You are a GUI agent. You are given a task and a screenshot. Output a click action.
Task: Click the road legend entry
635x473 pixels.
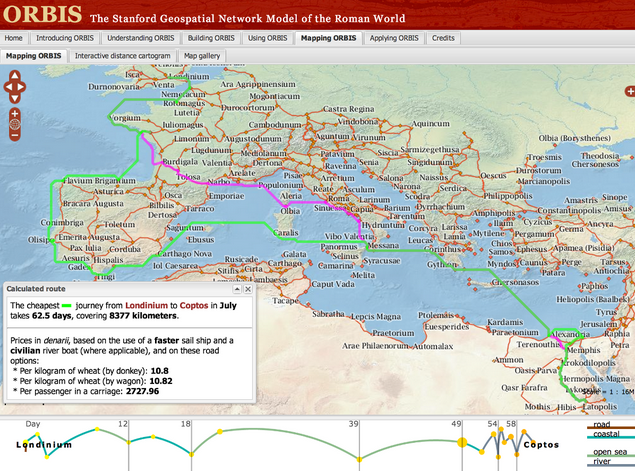point(601,424)
